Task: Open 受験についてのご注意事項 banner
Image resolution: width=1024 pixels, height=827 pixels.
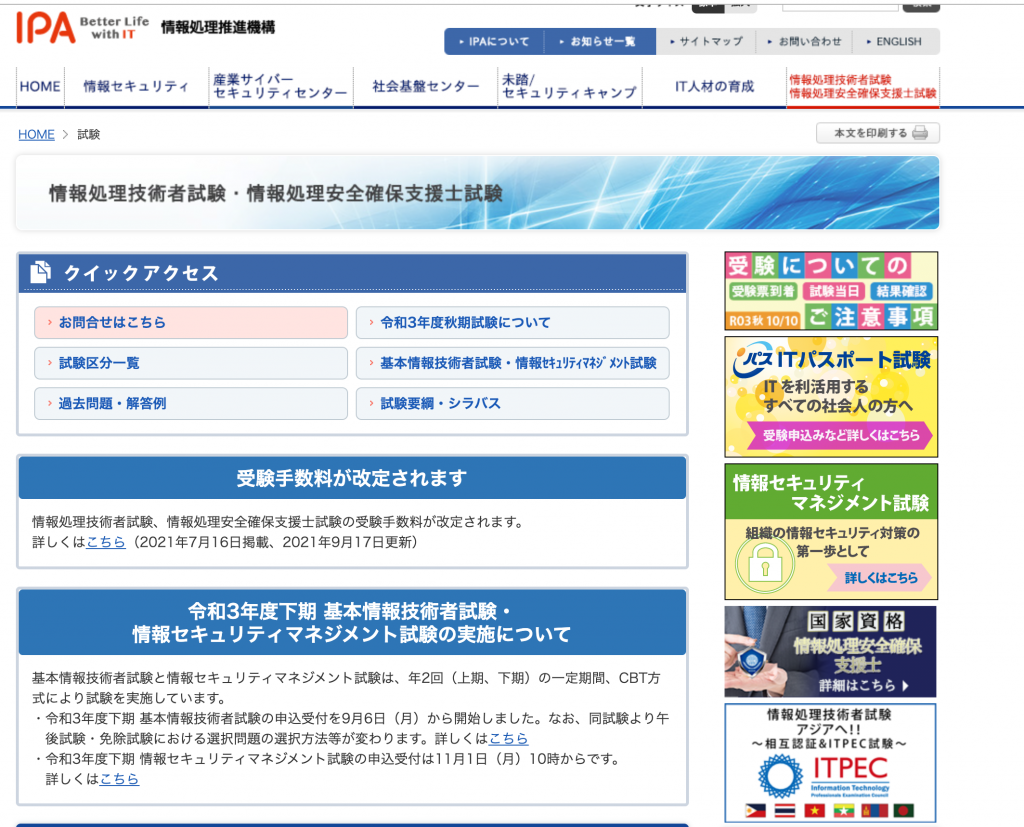Action: (831, 291)
